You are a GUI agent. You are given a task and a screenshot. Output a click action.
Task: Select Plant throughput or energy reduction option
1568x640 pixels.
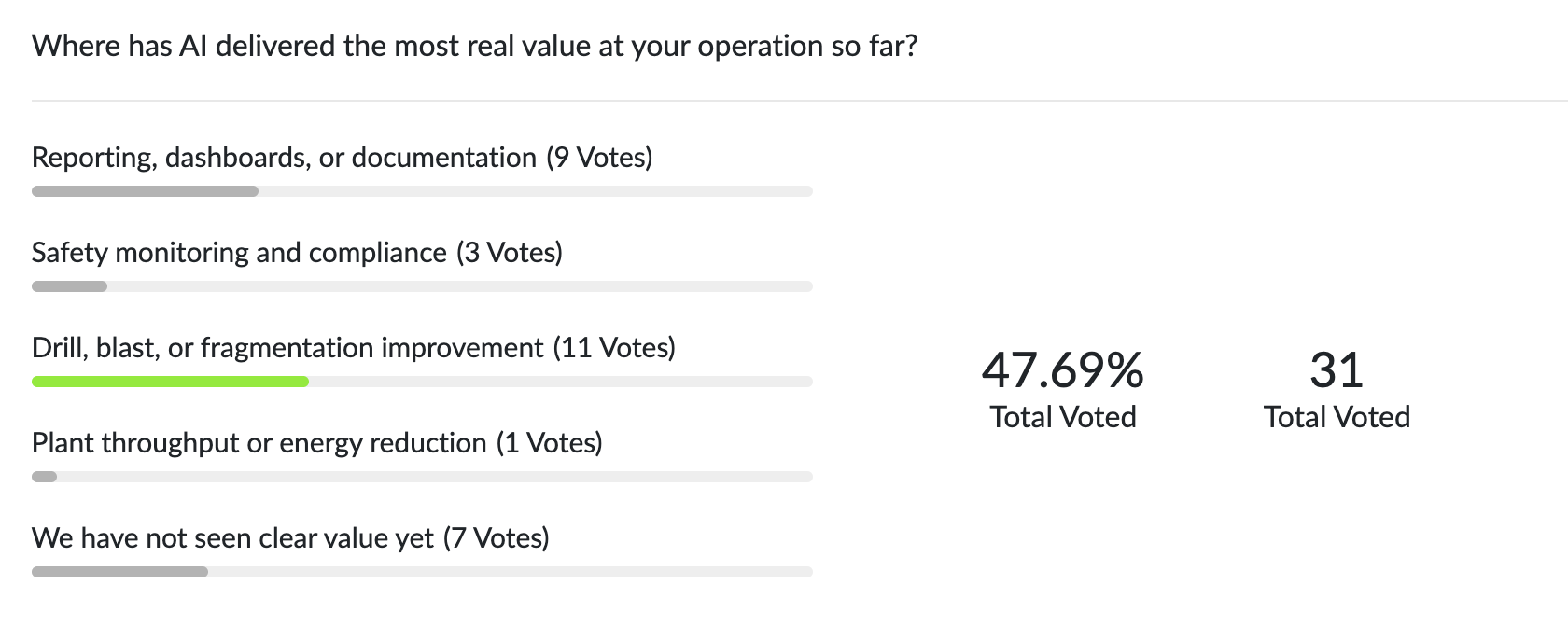pyautogui.click(x=259, y=443)
